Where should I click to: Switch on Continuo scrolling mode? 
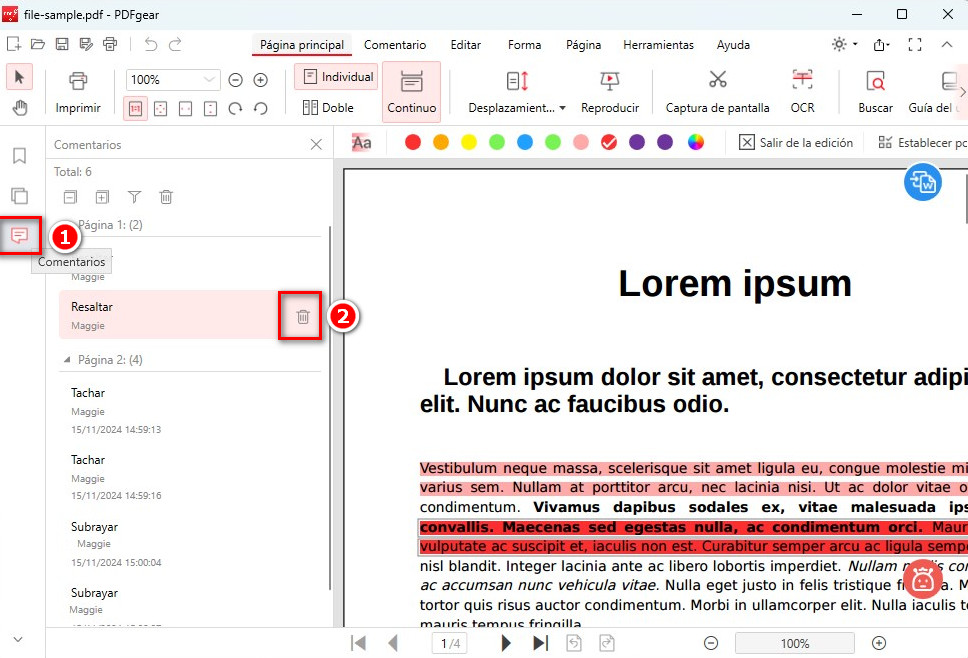coord(410,90)
